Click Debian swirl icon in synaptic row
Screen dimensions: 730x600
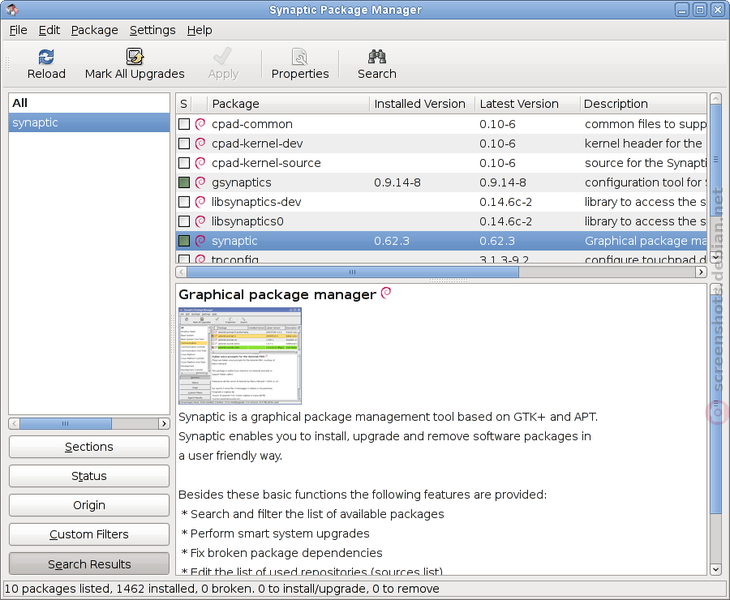(200, 241)
